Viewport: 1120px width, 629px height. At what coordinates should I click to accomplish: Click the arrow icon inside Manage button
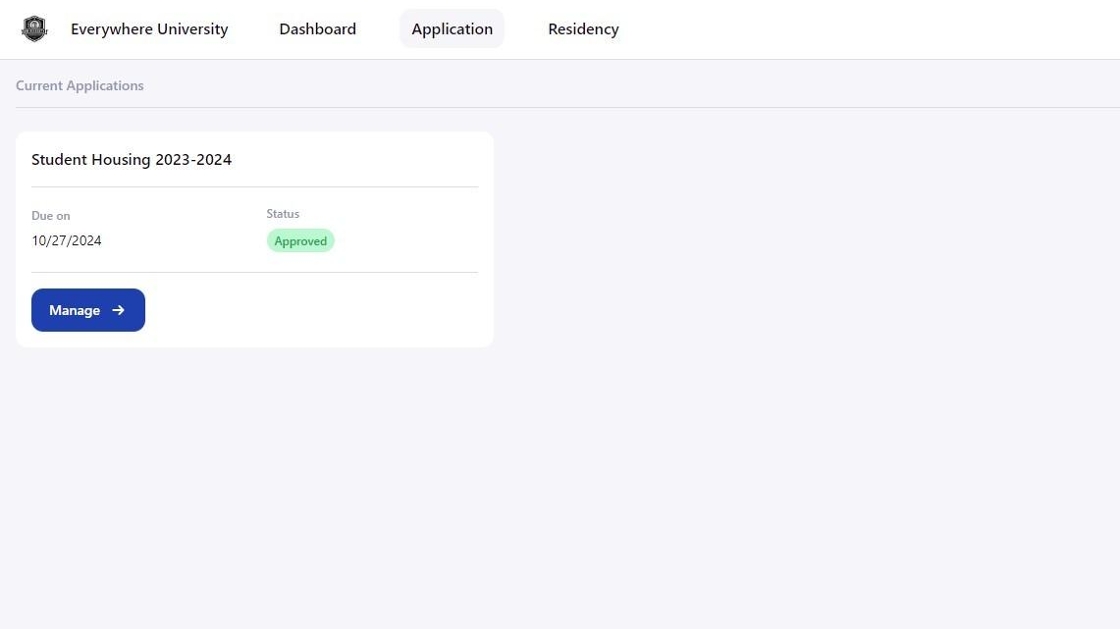pyautogui.click(x=118, y=310)
